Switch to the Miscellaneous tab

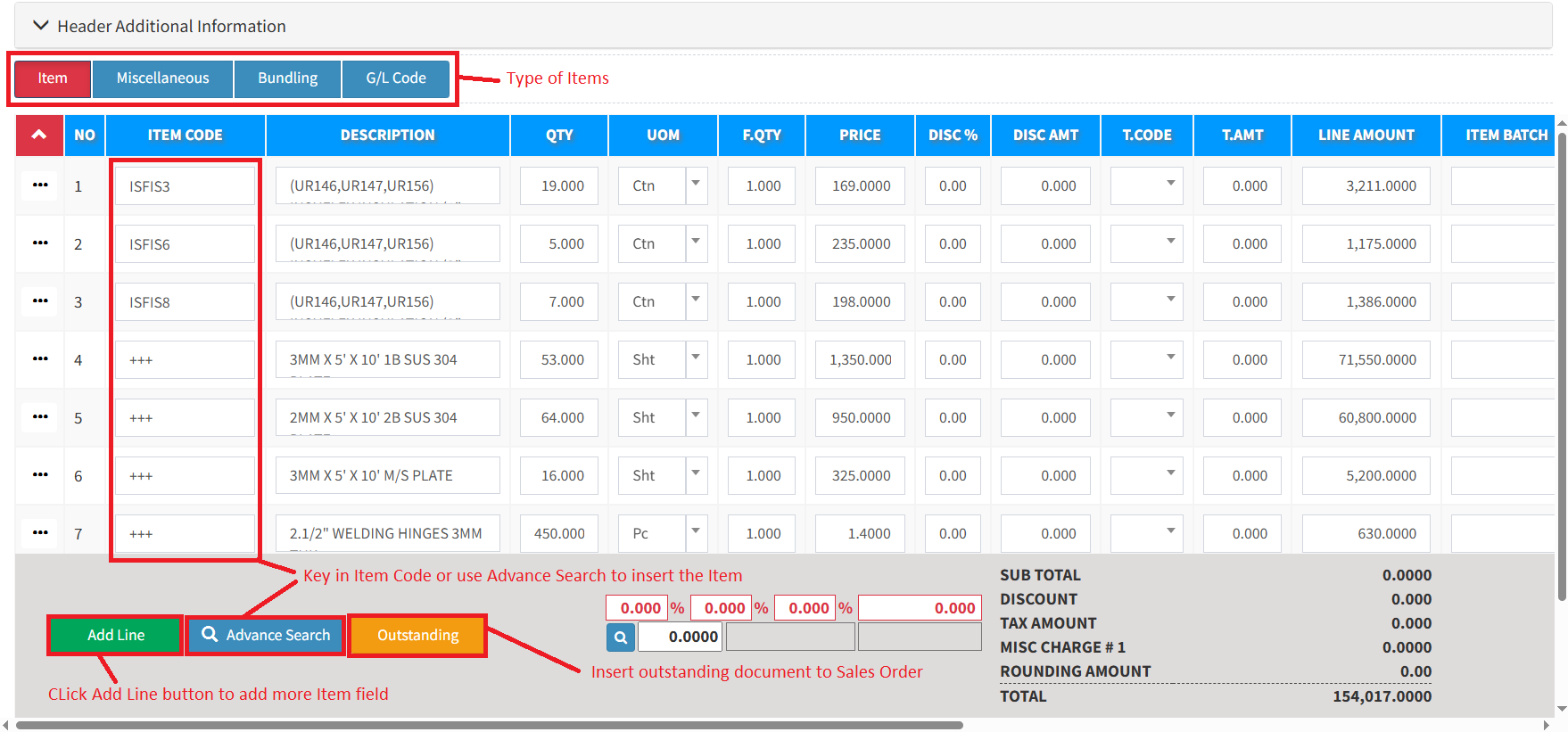(162, 78)
